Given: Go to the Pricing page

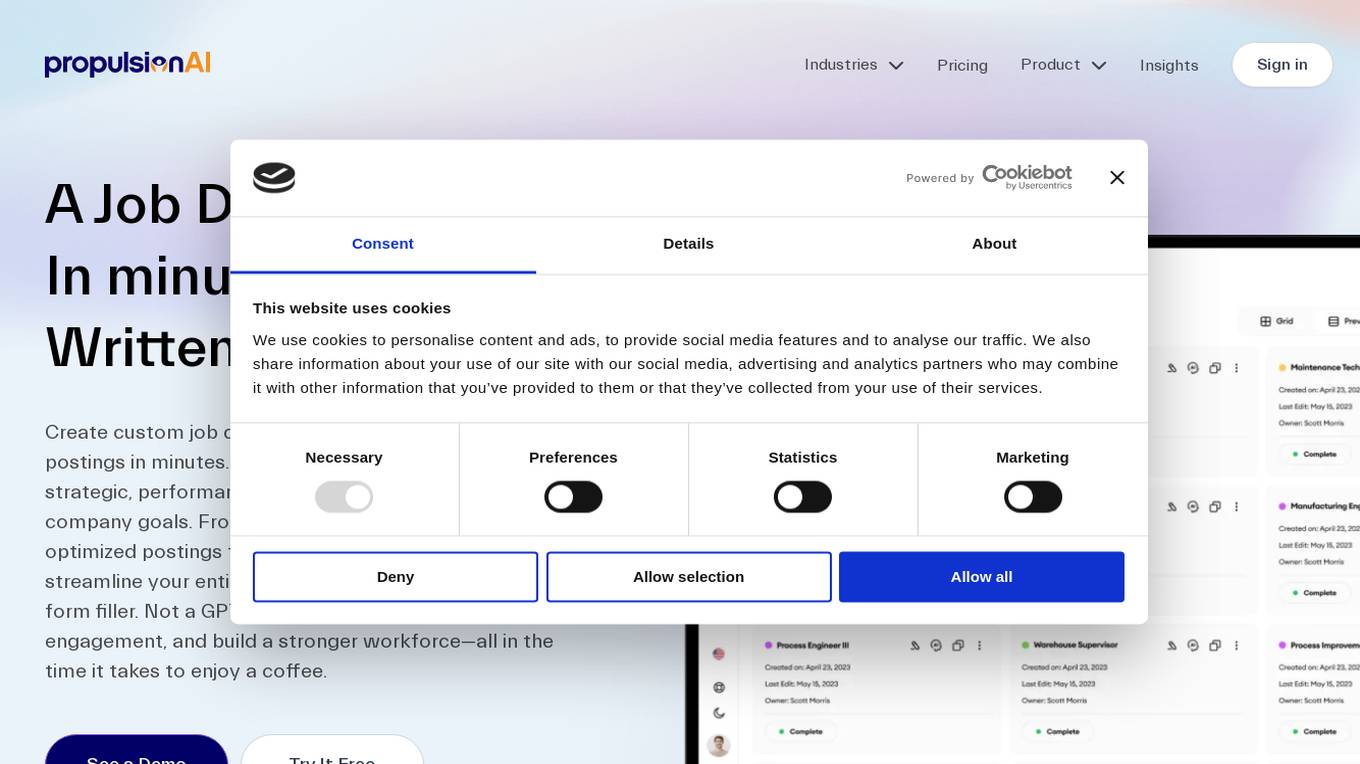Looking at the screenshot, I should tap(962, 65).
